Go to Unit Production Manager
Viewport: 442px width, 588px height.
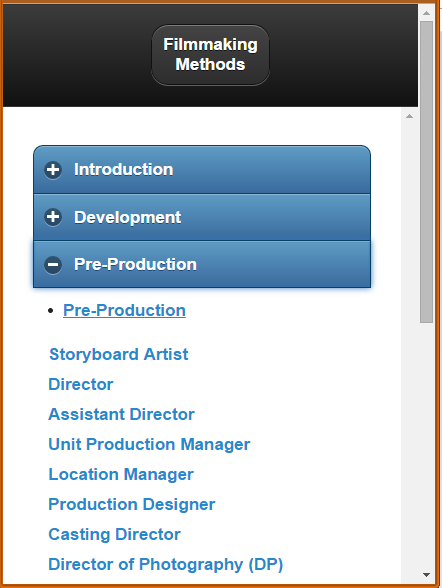coord(149,444)
